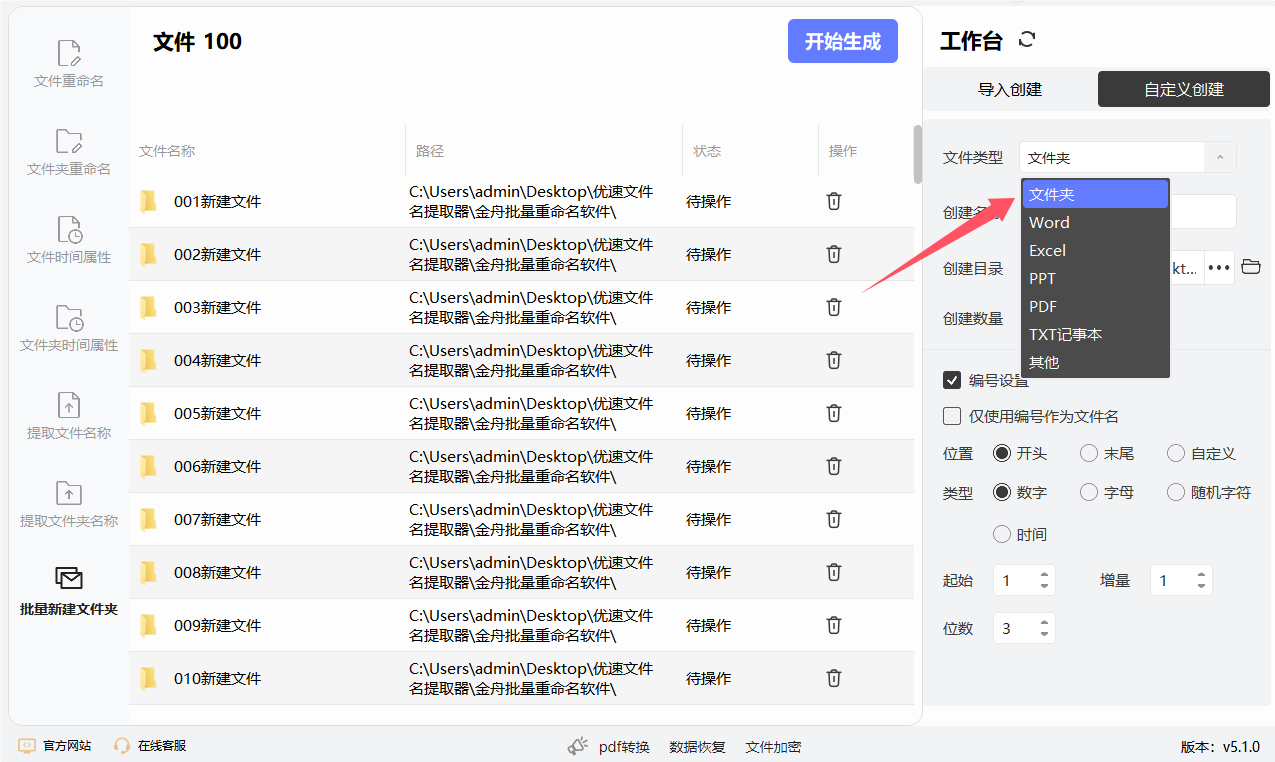Viewport: 1275px width, 762px height.
Task: Delete the 009新建文件 row
Action: (834, 625)
